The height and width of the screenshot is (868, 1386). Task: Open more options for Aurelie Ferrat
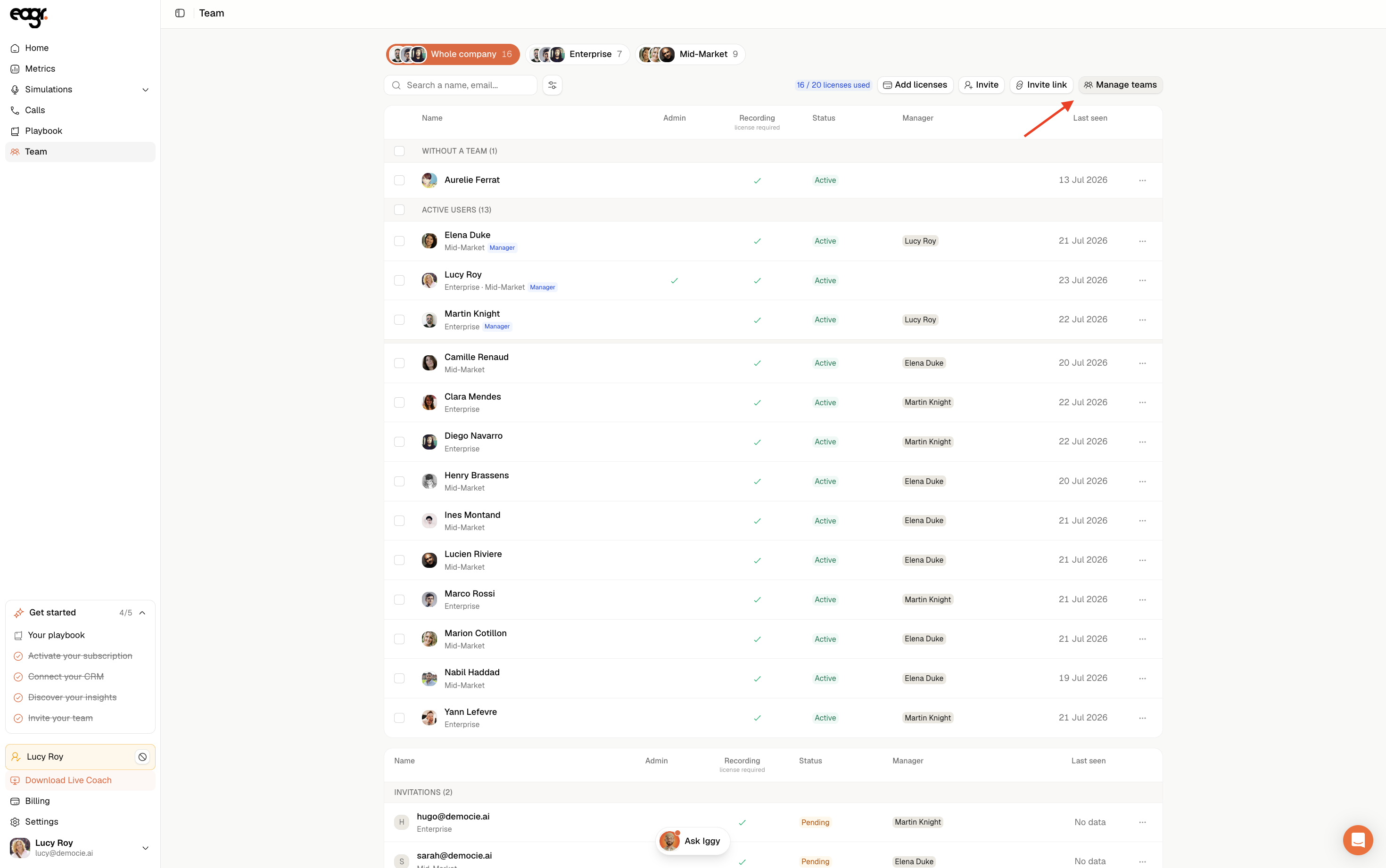tap(1142, 180)
